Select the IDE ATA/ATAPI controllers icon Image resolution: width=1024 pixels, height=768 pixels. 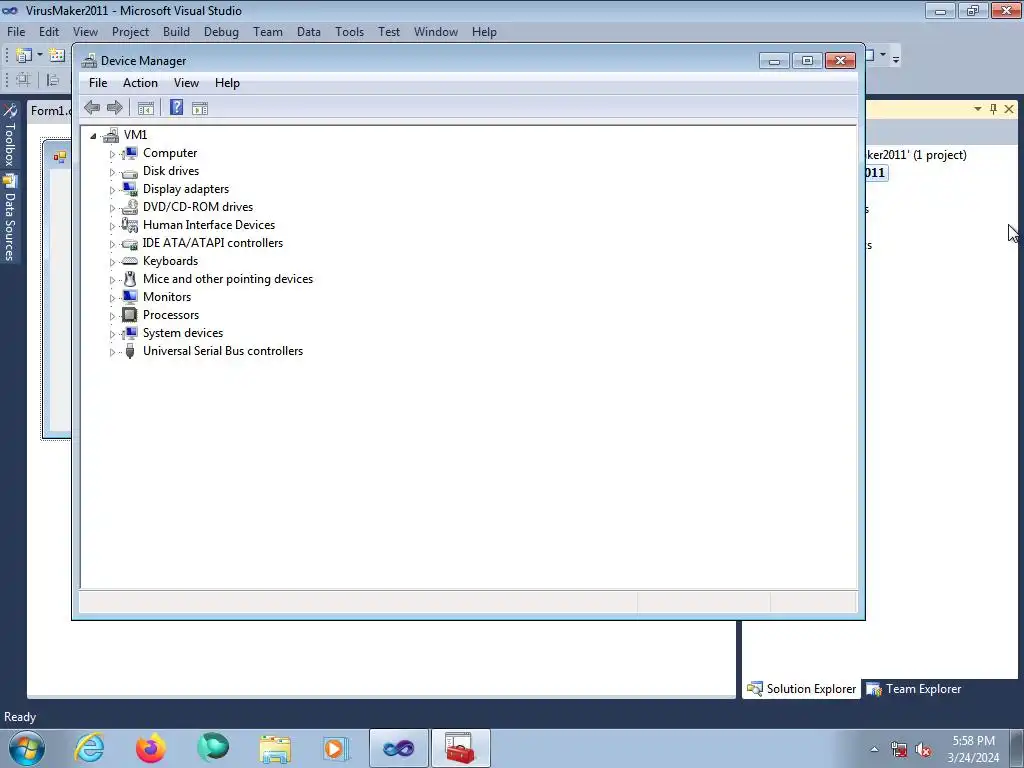130,244
